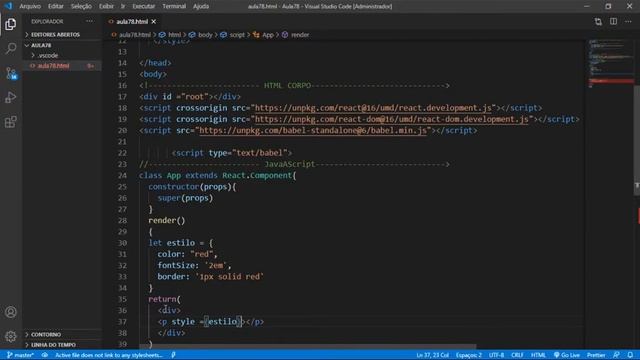Click Espaços: 2 indentation setting
This screenshot has height=360, width=640.
[469, 355]
